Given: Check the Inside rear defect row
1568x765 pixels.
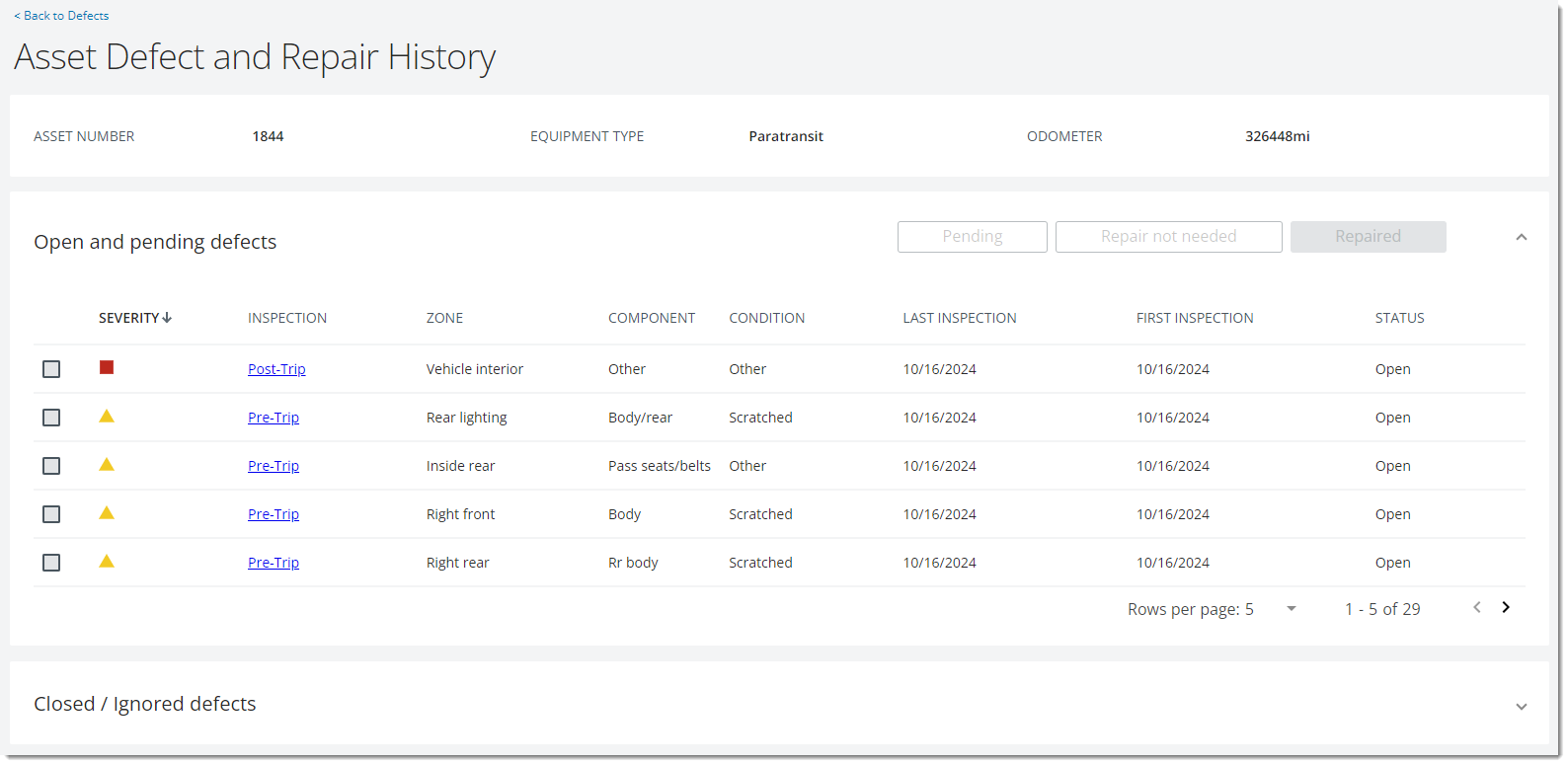Looking at the screenshot, I should tap(51, 466).
